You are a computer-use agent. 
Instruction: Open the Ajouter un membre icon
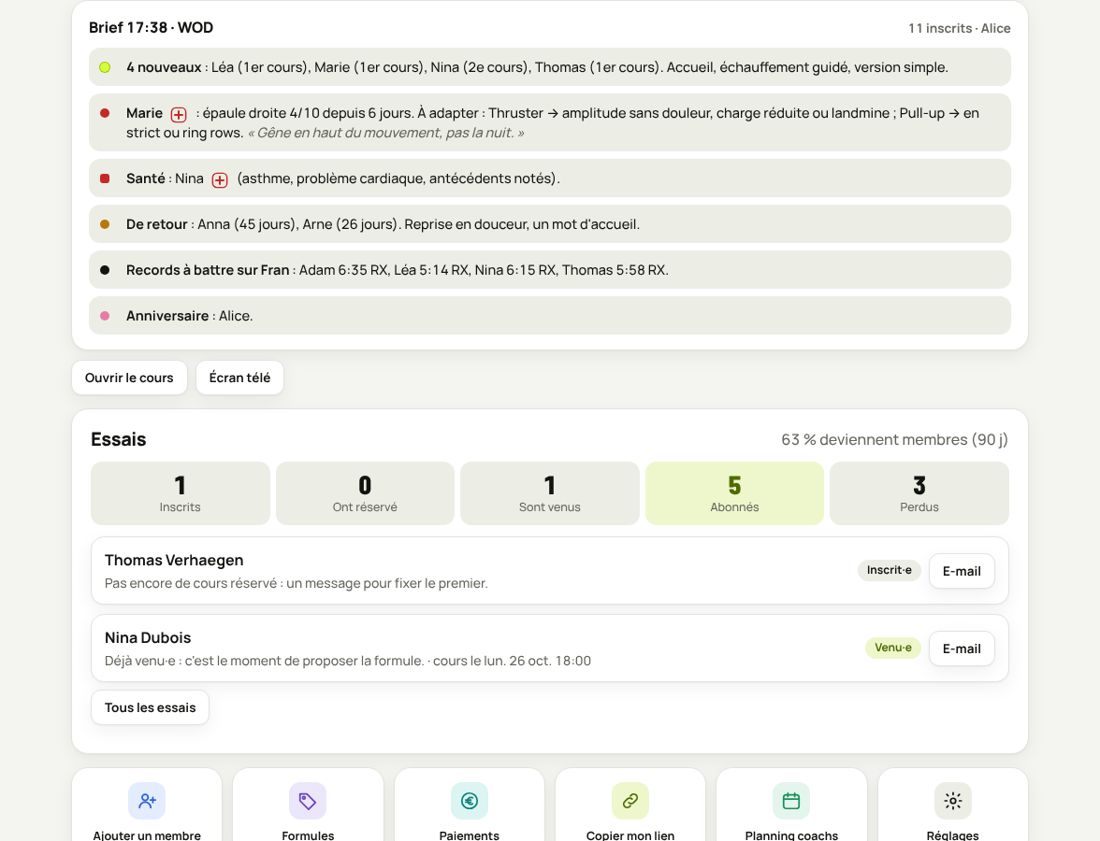(147, 800)
